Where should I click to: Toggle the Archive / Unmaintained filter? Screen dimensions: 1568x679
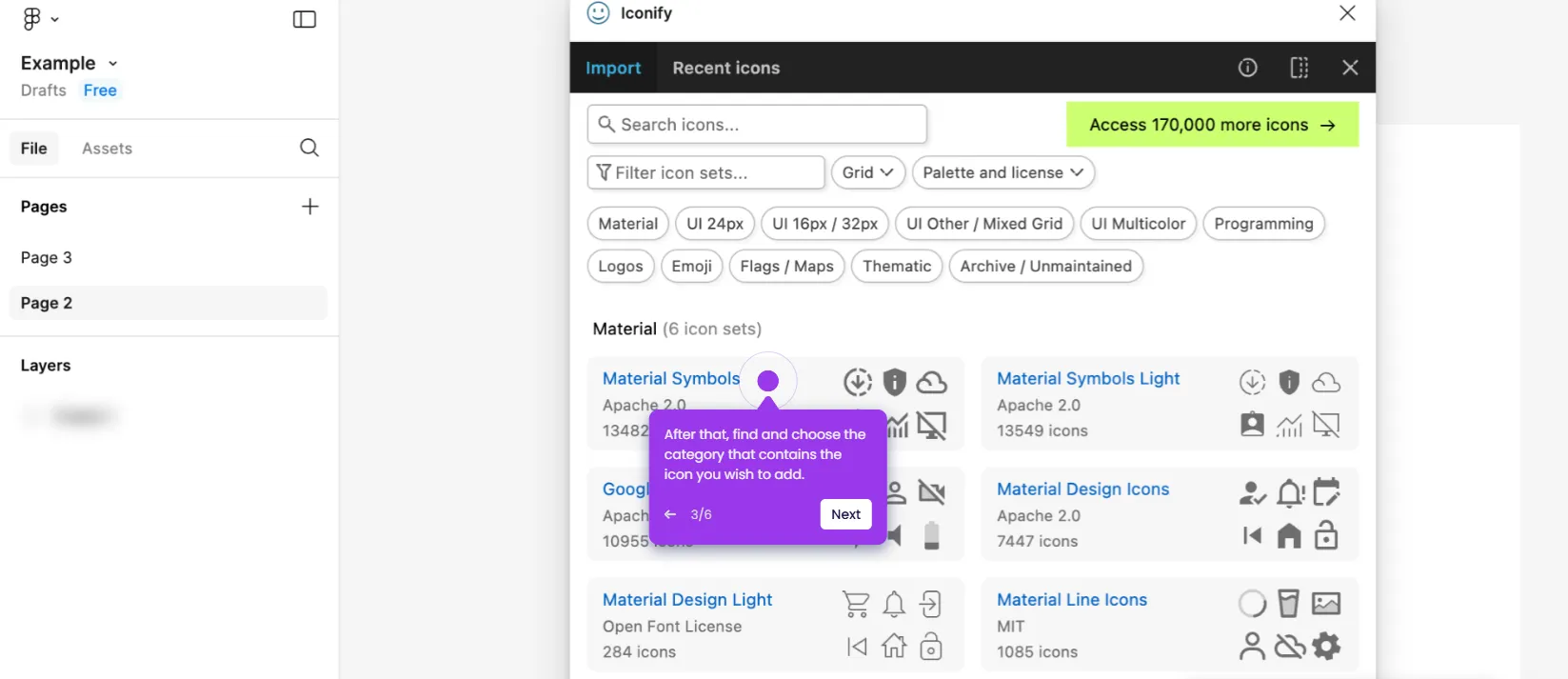tap(1046, 267)
